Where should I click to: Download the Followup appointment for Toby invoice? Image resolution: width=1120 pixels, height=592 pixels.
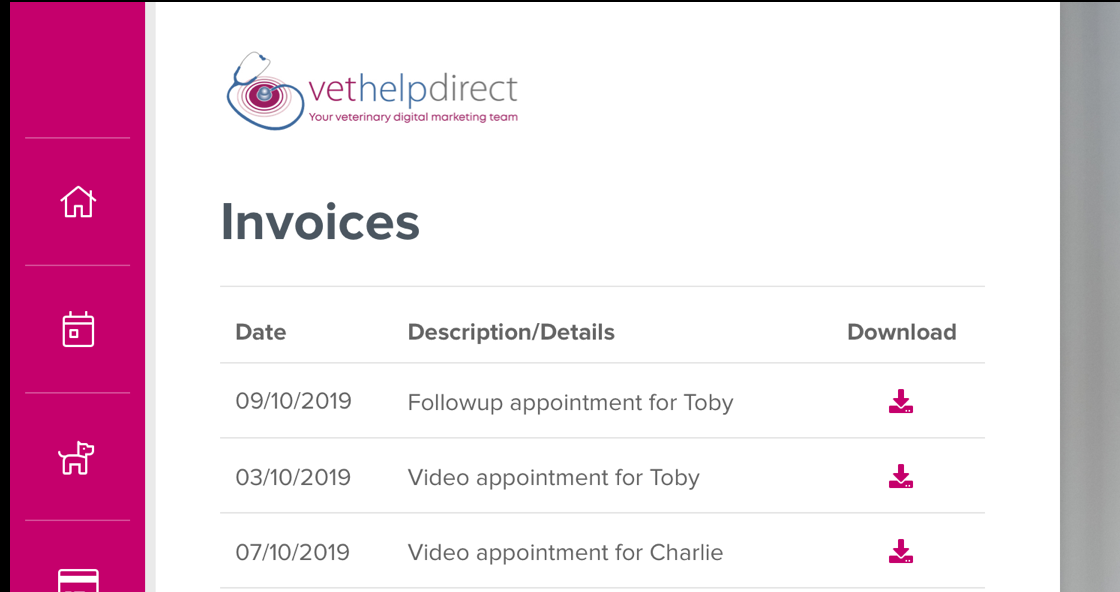901,402
